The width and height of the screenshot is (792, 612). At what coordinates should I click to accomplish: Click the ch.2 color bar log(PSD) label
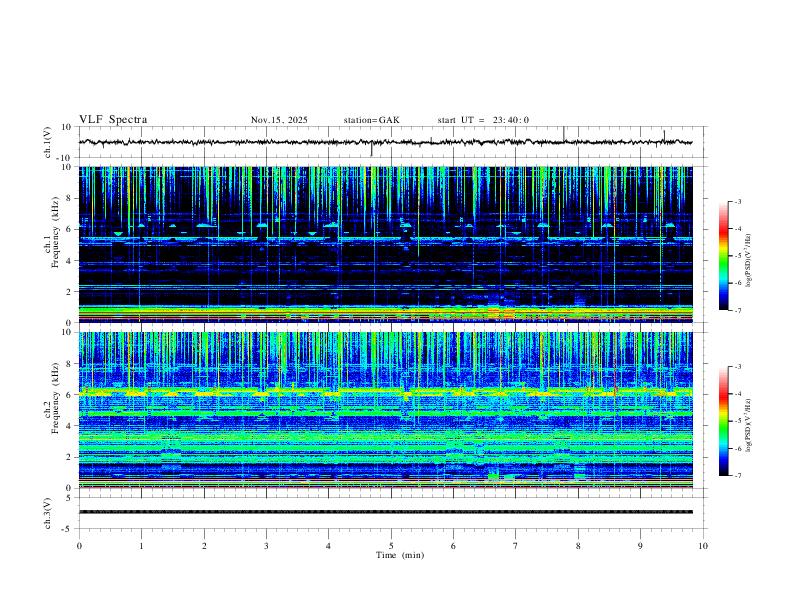[749, 426]
